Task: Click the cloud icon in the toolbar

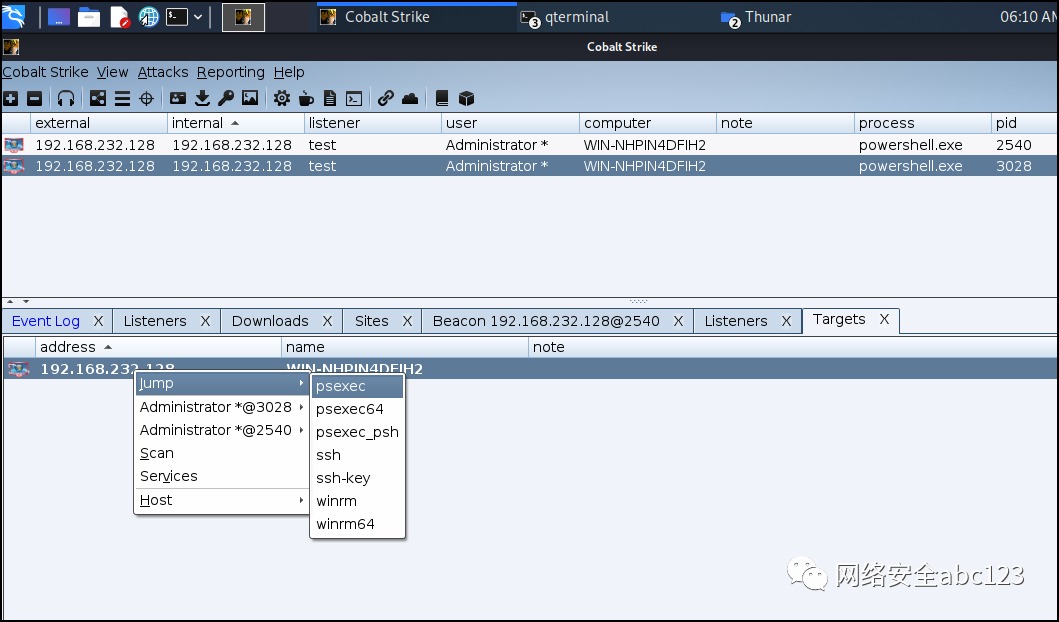Action: click(410, 98)
